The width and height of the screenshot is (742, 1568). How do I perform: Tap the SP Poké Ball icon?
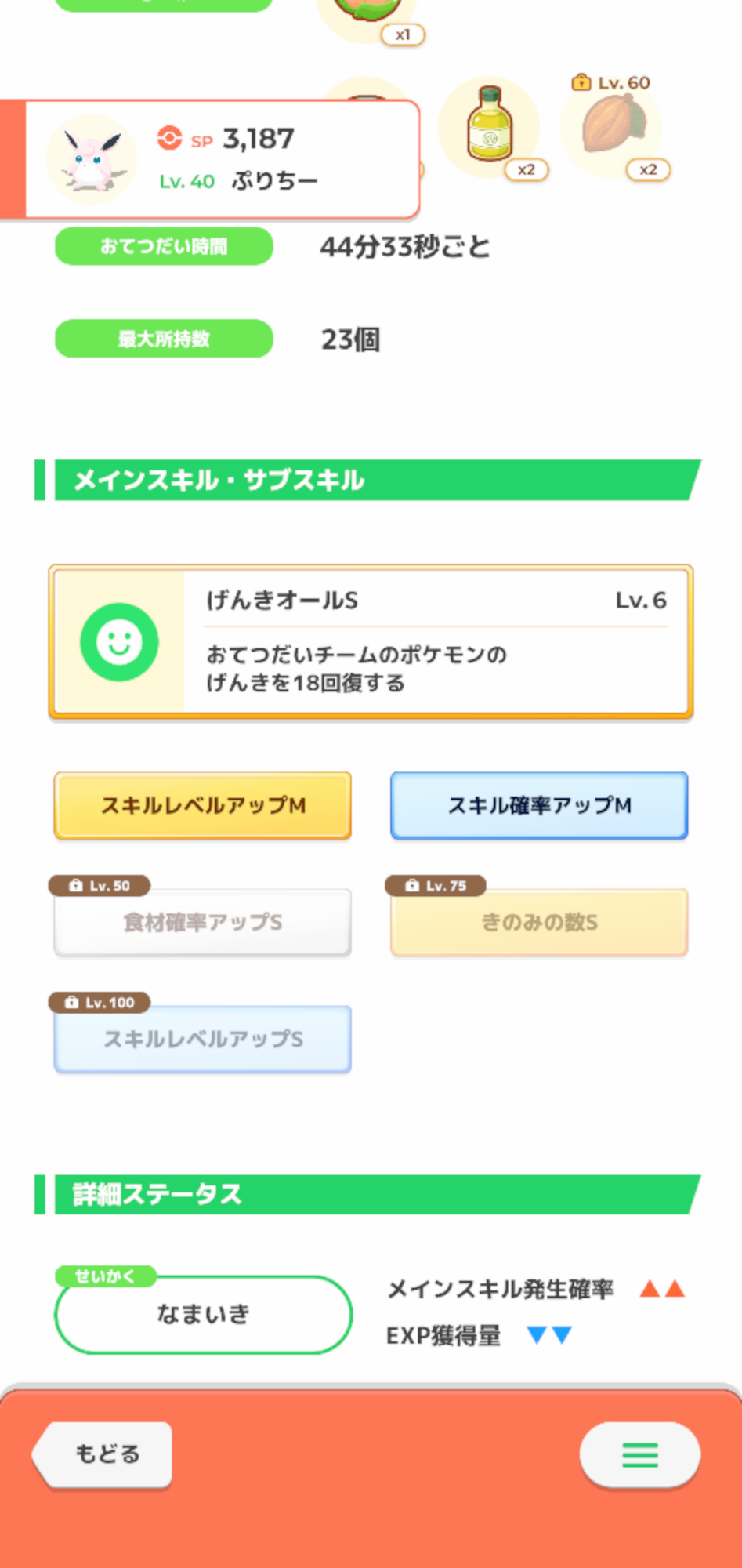pyautogui.click(x=169, y=138)
